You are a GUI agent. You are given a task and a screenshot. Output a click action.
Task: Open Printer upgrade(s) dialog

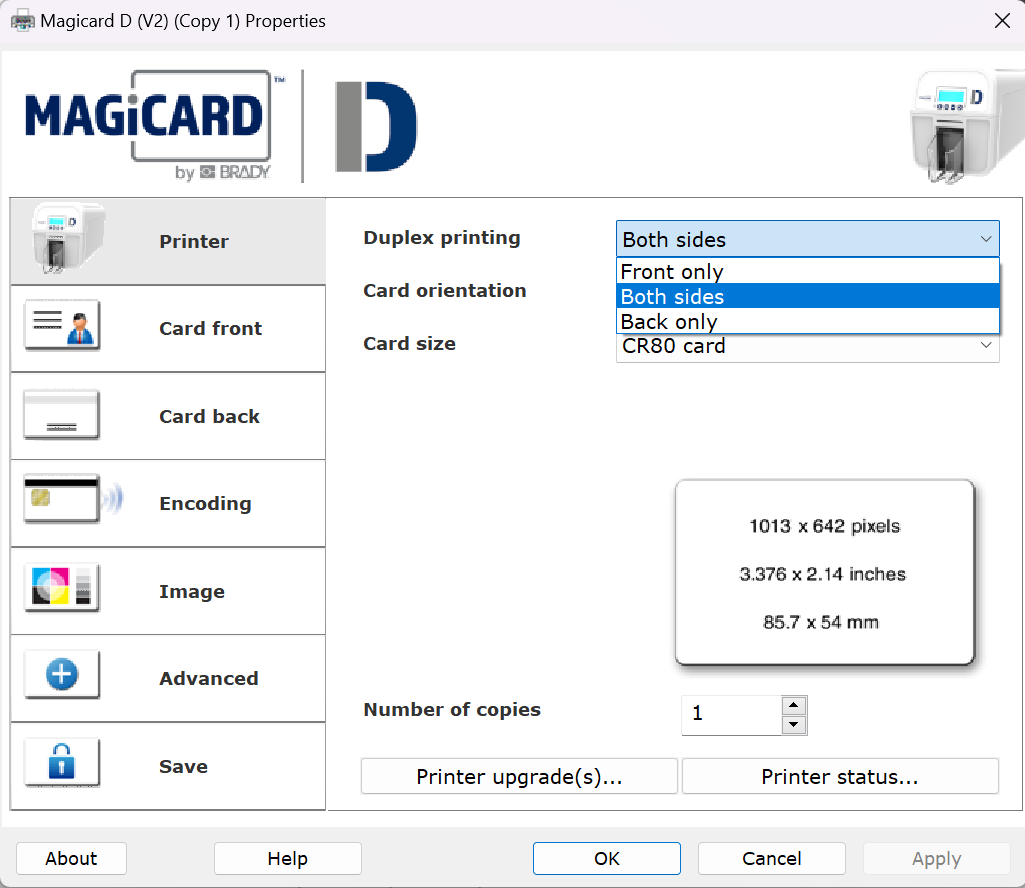(x=519, y=776)
